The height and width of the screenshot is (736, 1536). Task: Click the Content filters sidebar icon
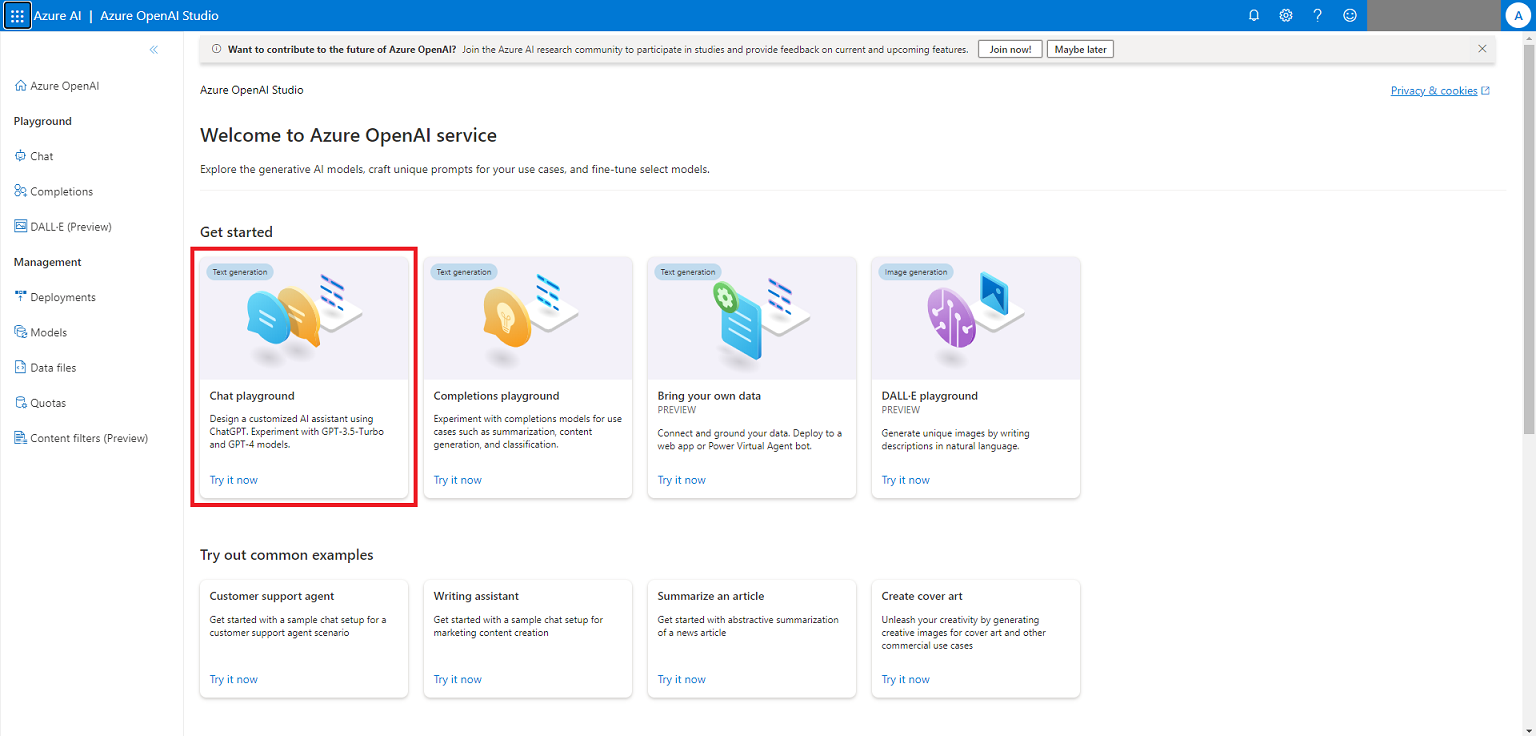21,438
